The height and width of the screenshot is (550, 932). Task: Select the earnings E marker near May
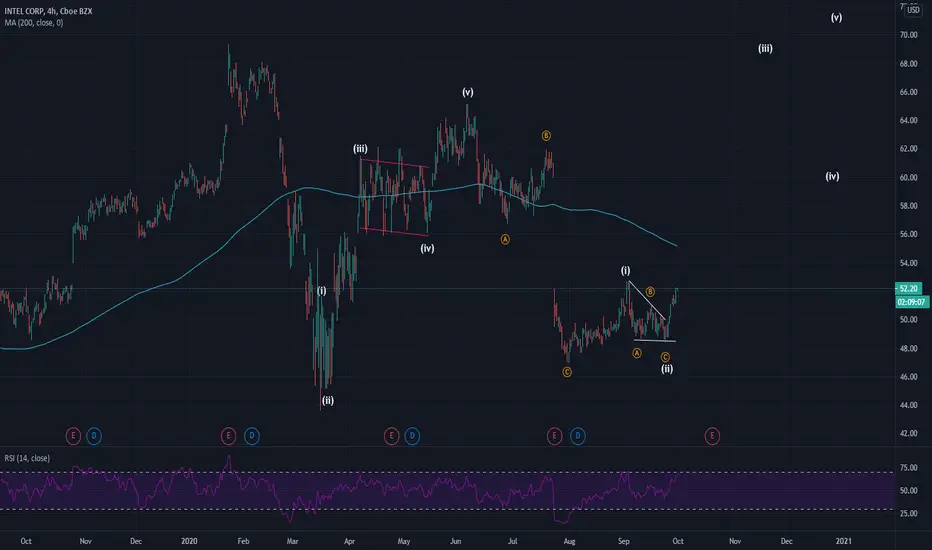pyautogui.click(x=391, y=436)
